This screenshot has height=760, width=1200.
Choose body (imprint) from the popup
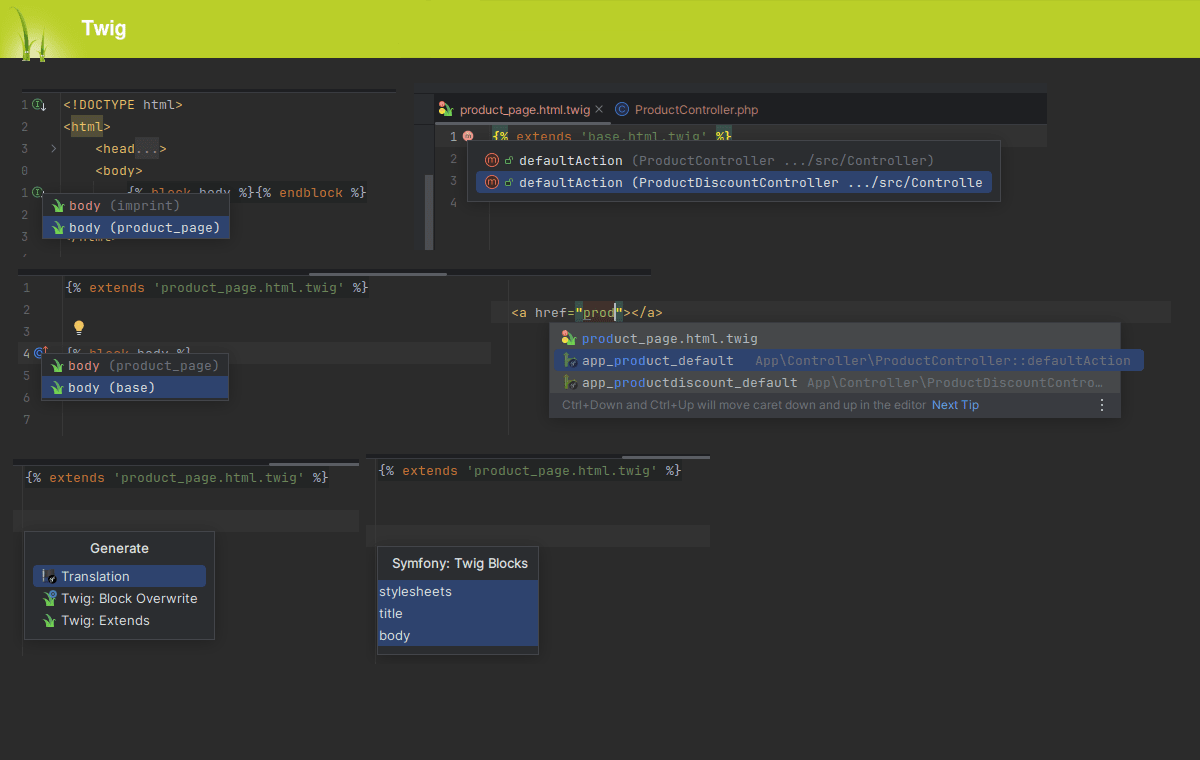coord(124,206)
